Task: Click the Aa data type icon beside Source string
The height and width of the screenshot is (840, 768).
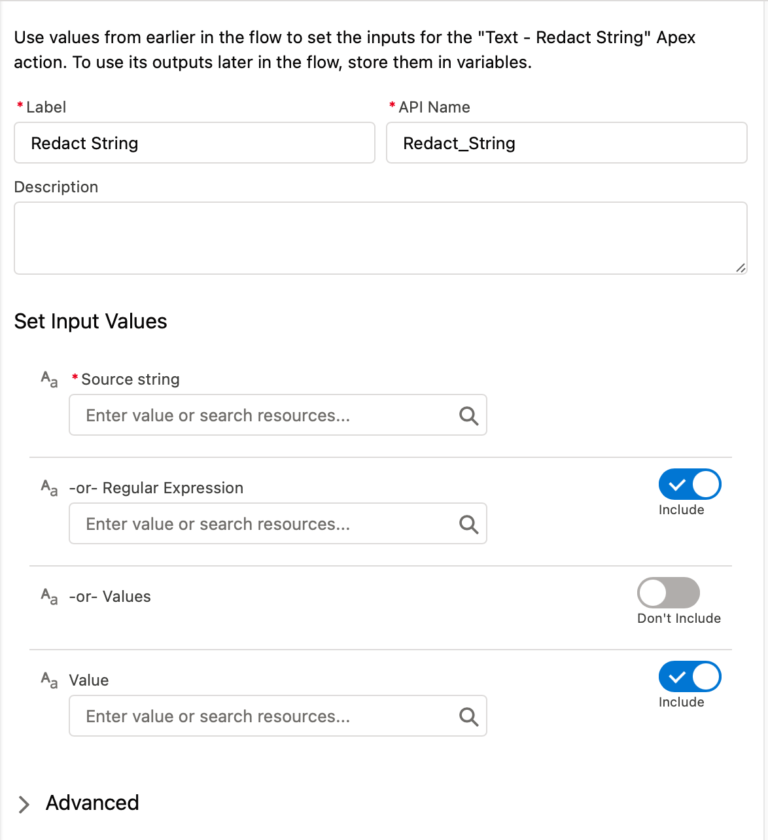Action: (x=48, y=379)
